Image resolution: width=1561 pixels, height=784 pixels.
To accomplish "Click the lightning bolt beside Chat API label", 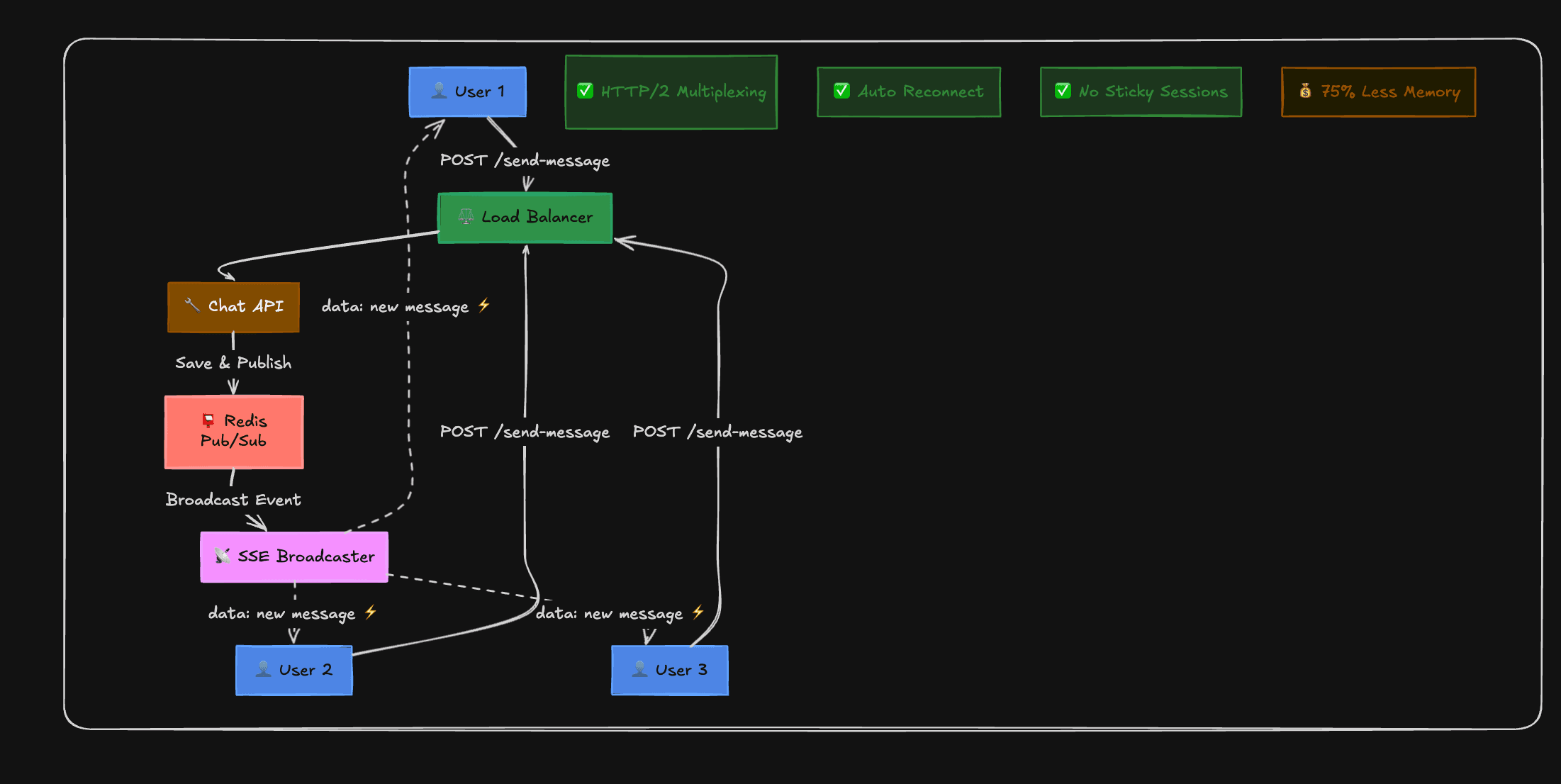I will 485,306.
